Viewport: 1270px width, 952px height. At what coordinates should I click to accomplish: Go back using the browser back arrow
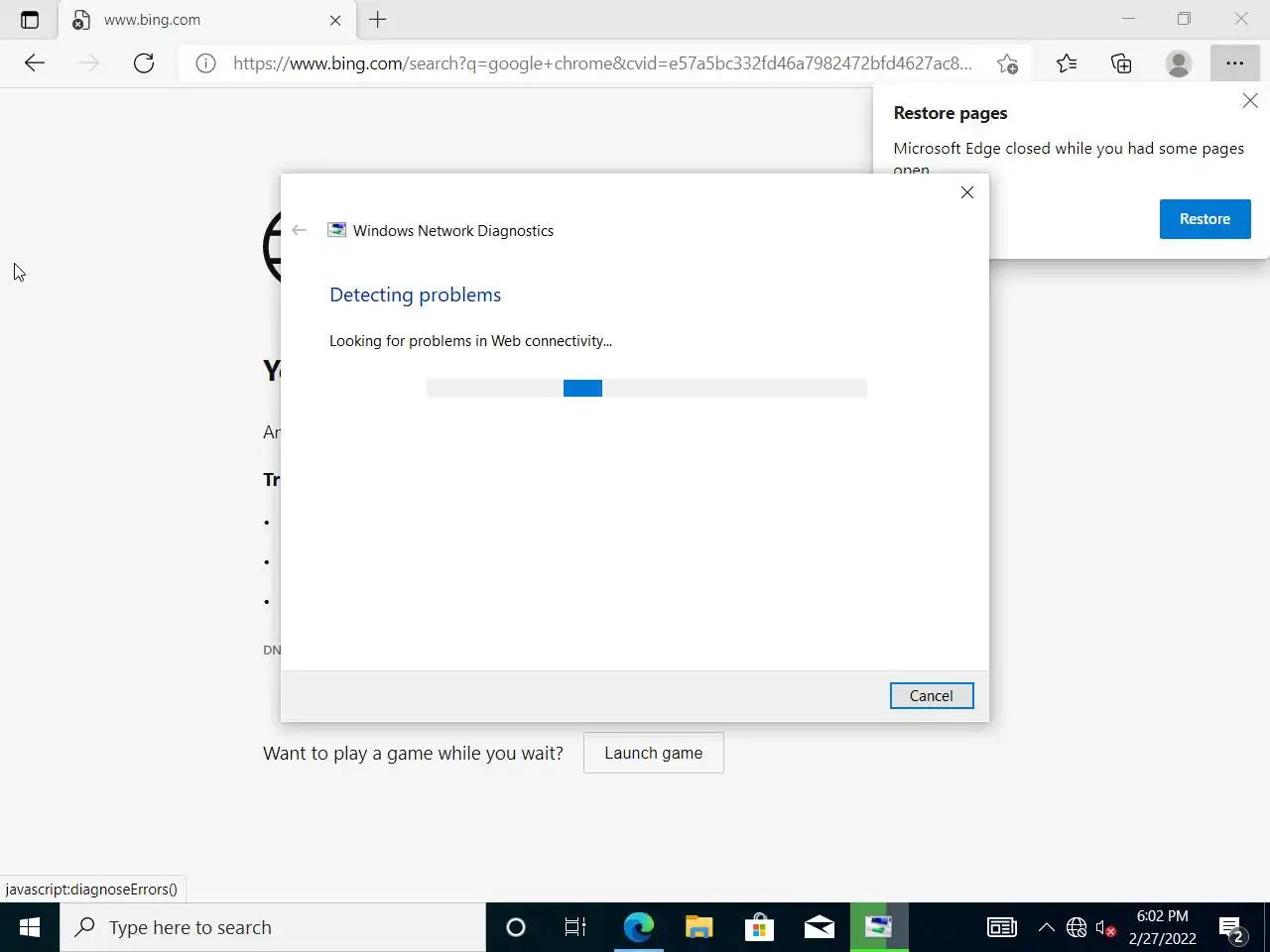(x=35, y=63)
